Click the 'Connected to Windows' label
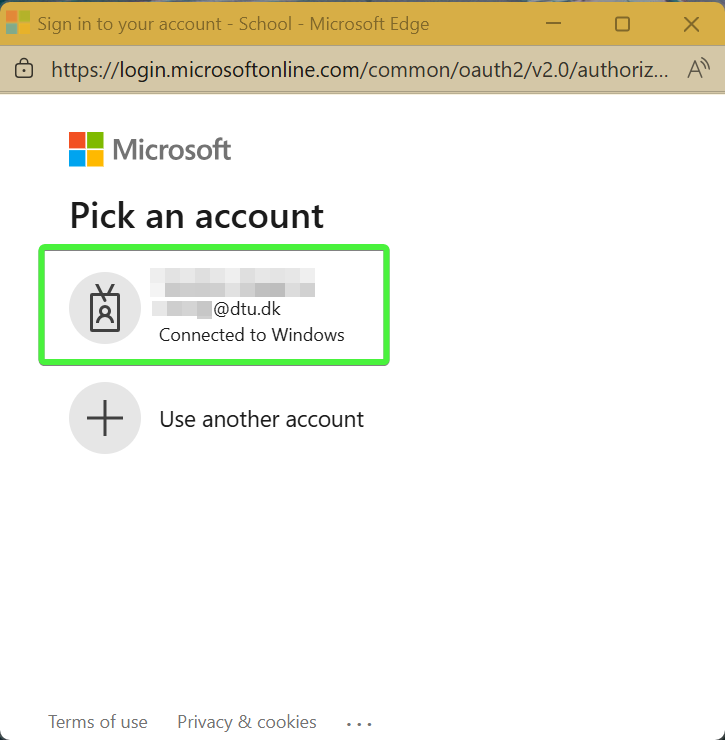725x740 pixels. coord(251,335)
